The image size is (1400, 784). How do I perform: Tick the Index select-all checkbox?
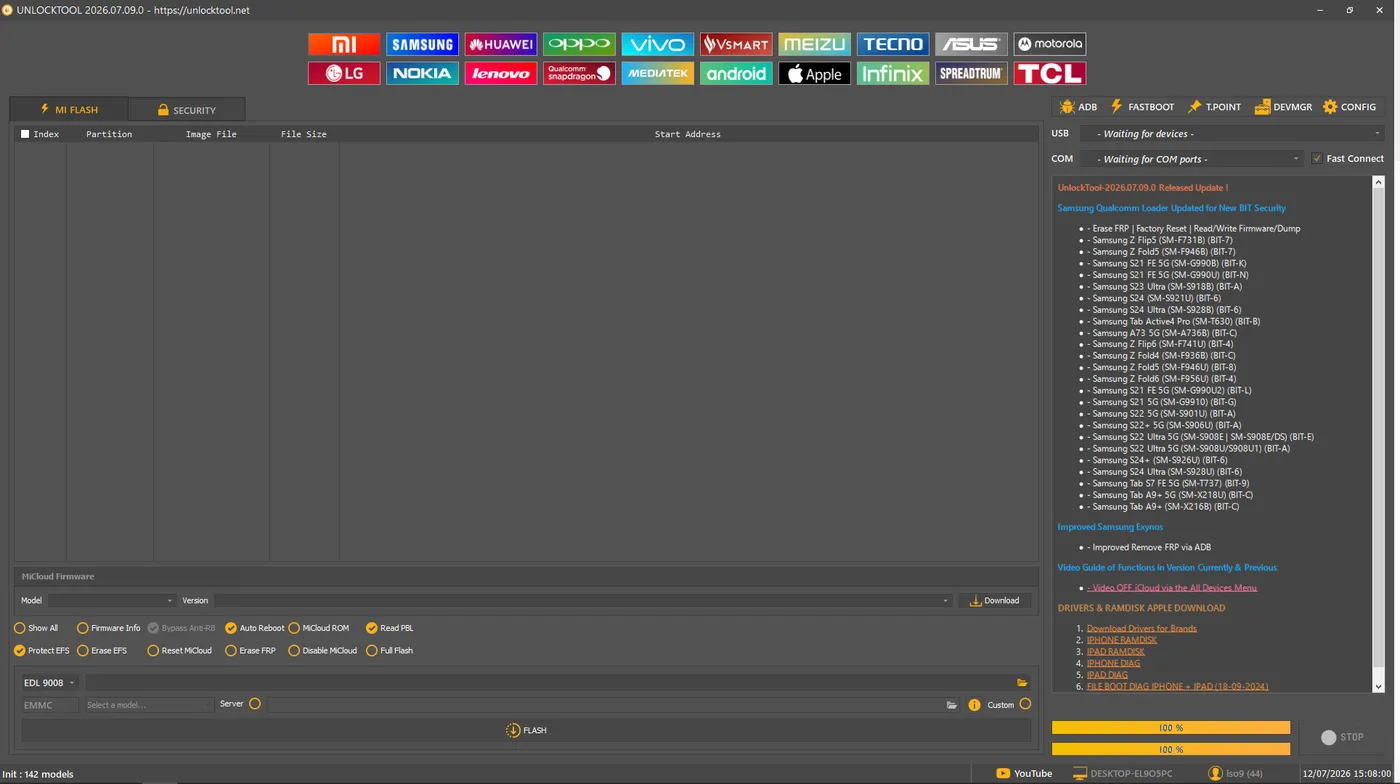click(25, 134)
